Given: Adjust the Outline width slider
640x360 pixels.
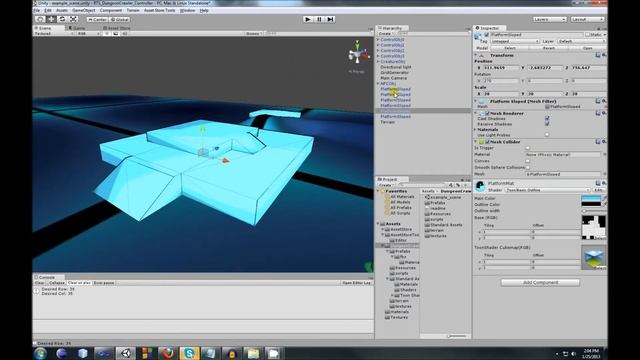Looking at the screenshot, I should 593,211.
